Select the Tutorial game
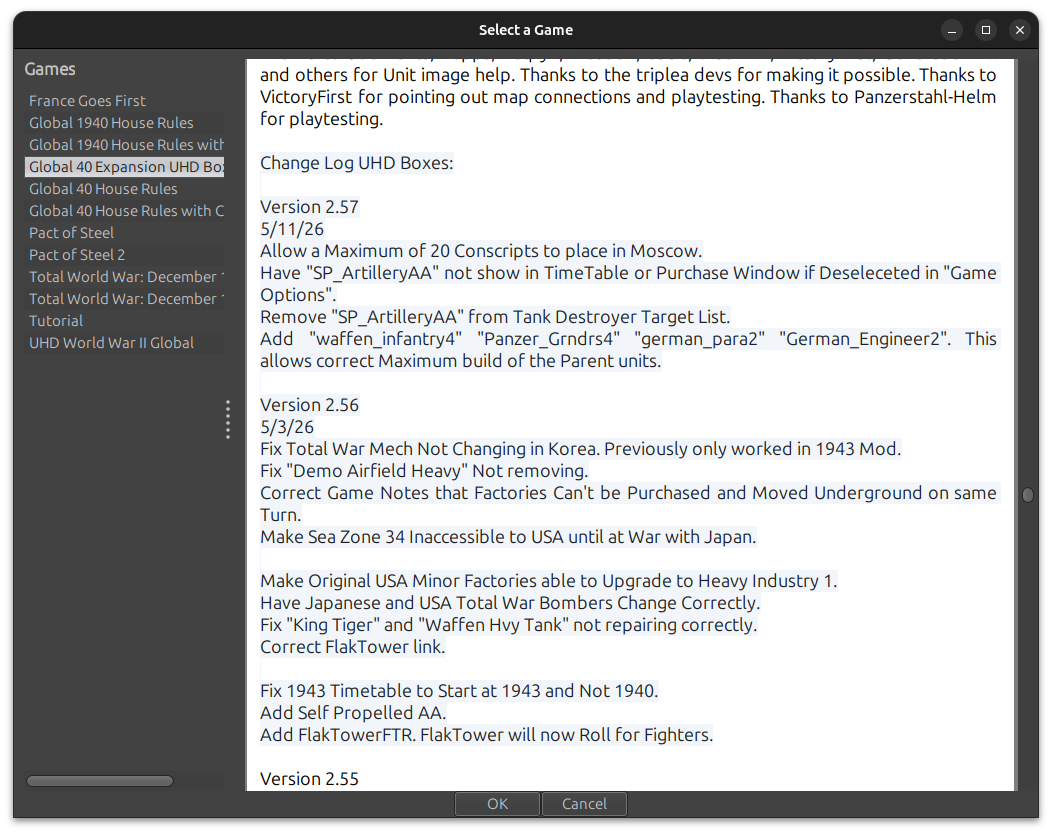This screenshot has height=834, width=1052. [124, 321]
